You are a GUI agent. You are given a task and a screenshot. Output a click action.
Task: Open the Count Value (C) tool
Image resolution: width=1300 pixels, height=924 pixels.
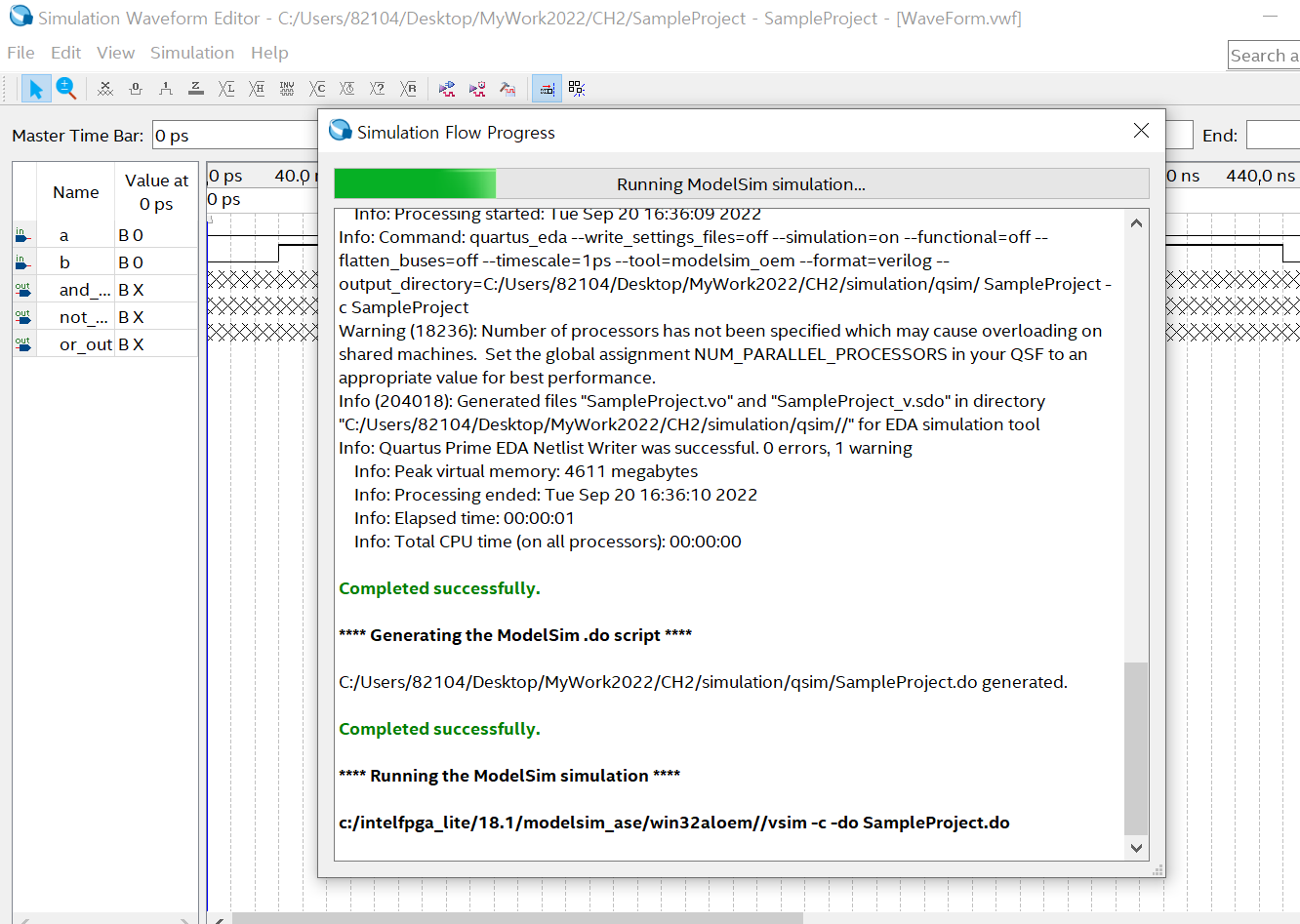coord(317,89)
